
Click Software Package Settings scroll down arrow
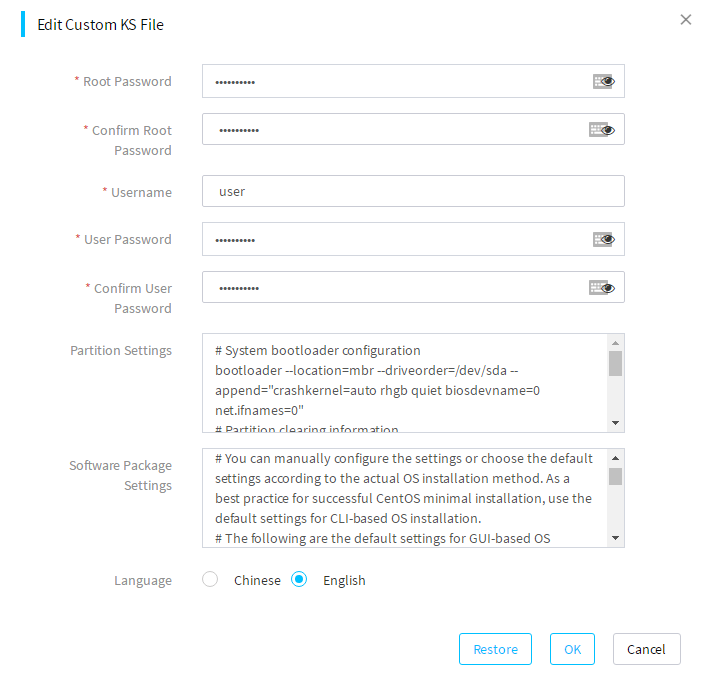click(x=616, y=538)
